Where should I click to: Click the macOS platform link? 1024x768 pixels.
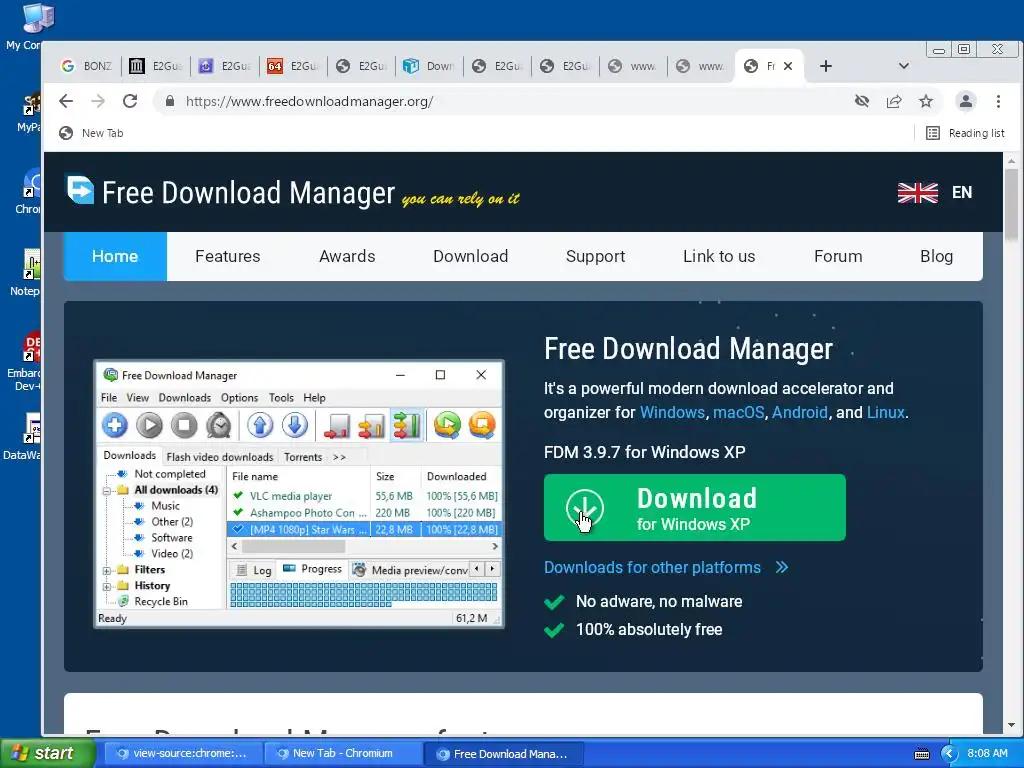click(738, 413)
